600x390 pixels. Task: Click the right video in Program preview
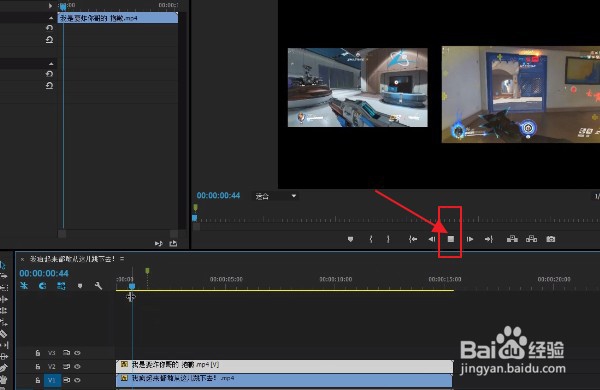[x=521, y=95]
